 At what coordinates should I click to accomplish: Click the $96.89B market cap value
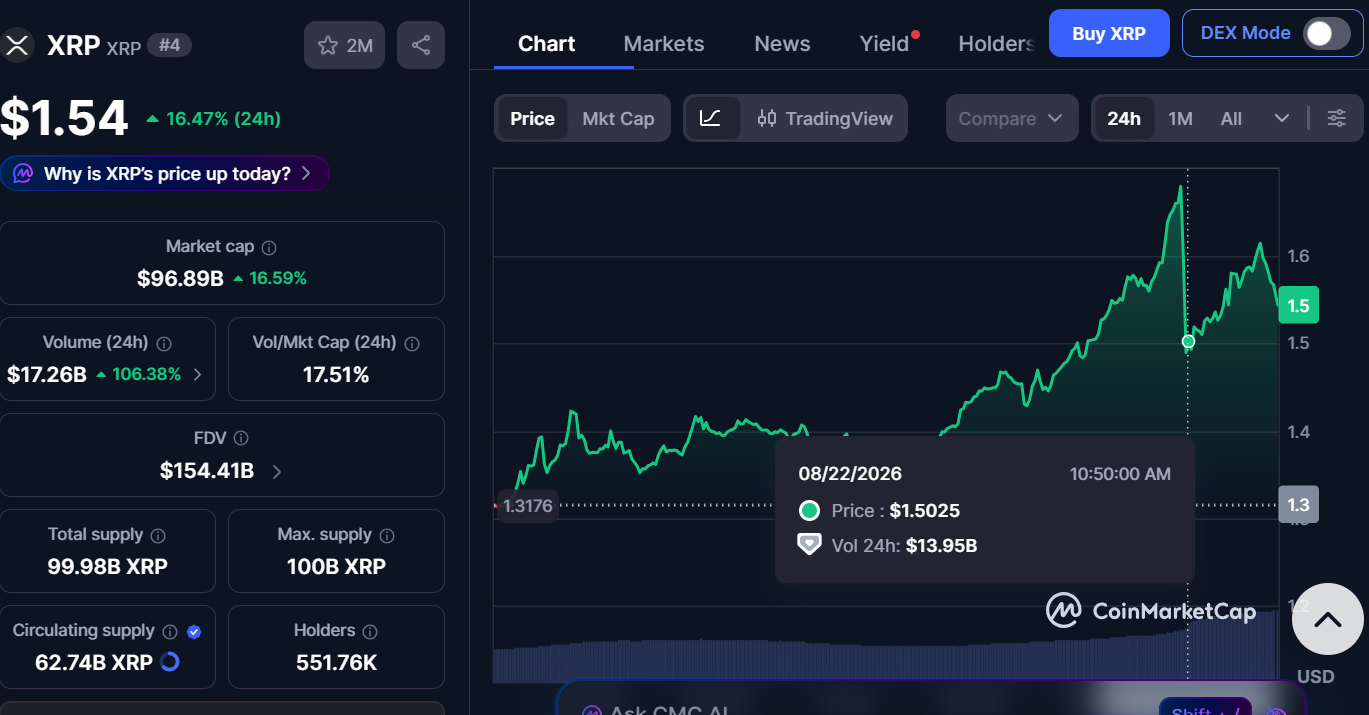(x=180, y=278)
